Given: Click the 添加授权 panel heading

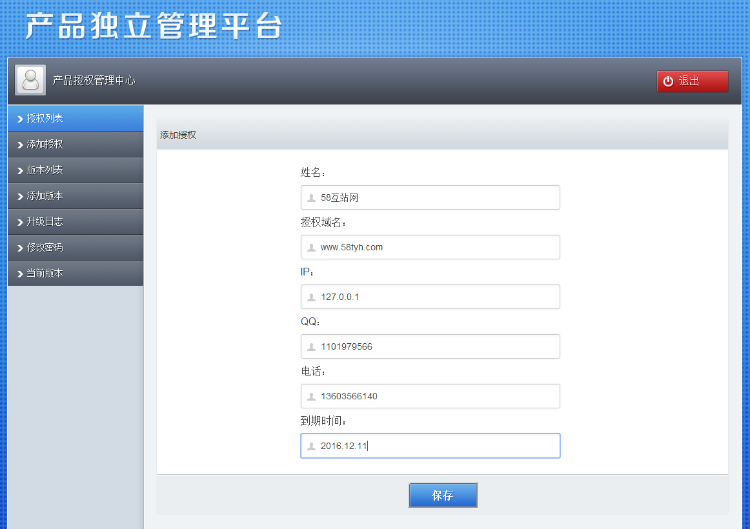Looking at the screenshot, I should [178, 135].
